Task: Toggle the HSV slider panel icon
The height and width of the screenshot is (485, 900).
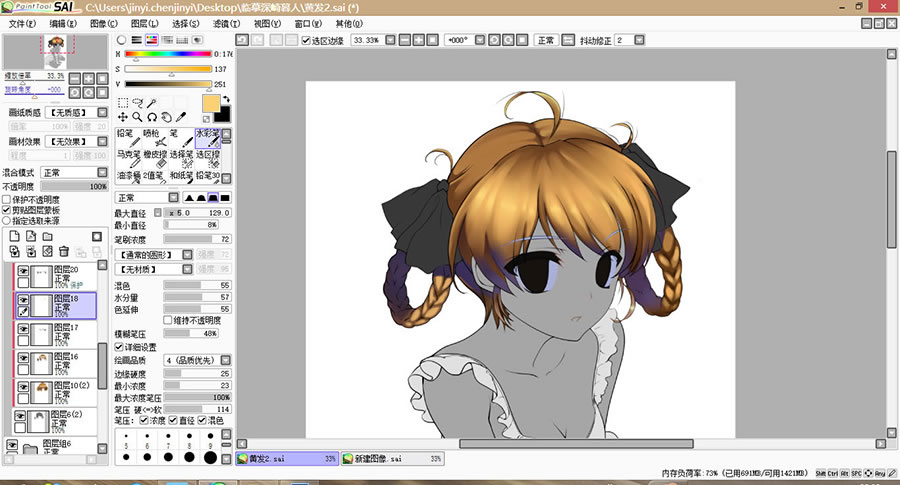Action: [152, 40]
